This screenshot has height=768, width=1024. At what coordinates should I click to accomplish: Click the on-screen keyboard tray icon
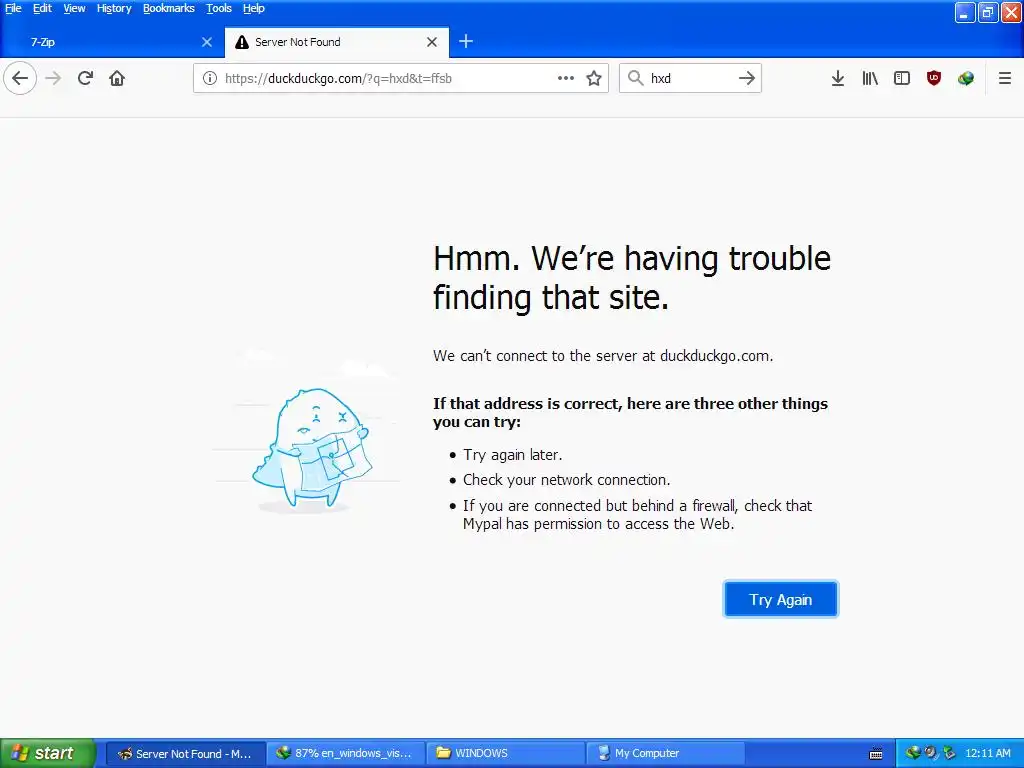pos(876,754)
